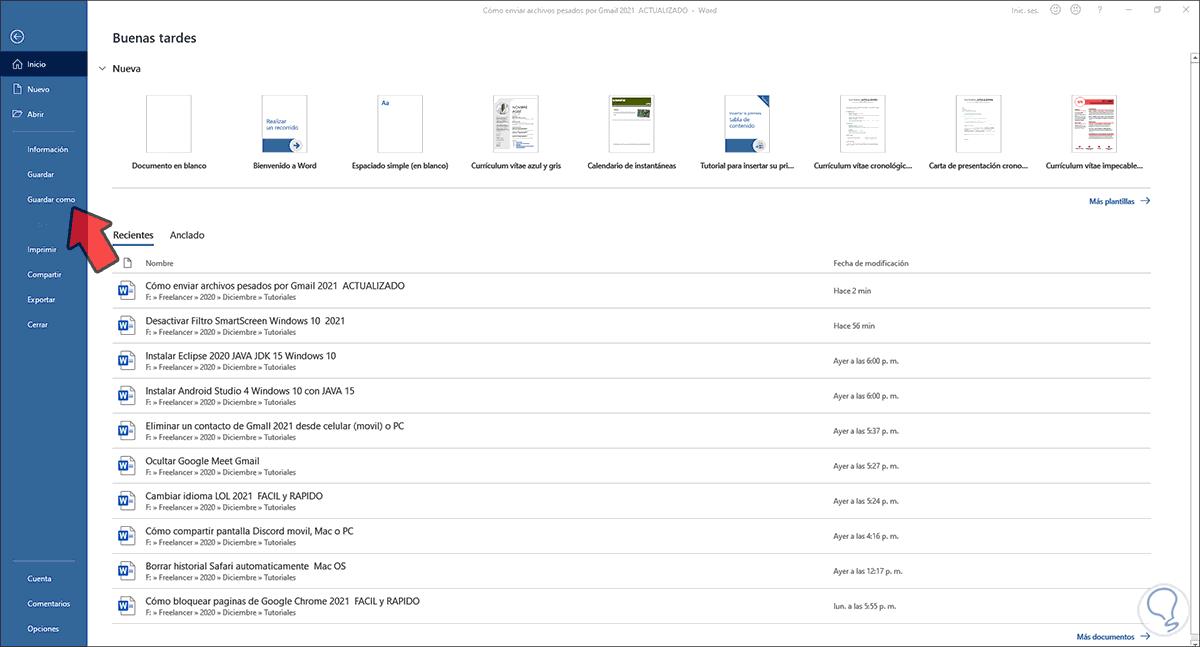This screenshot has width=1200, height=647.
Task: Select Currículum vitae cronológico template
Action: tap(863, 132)
